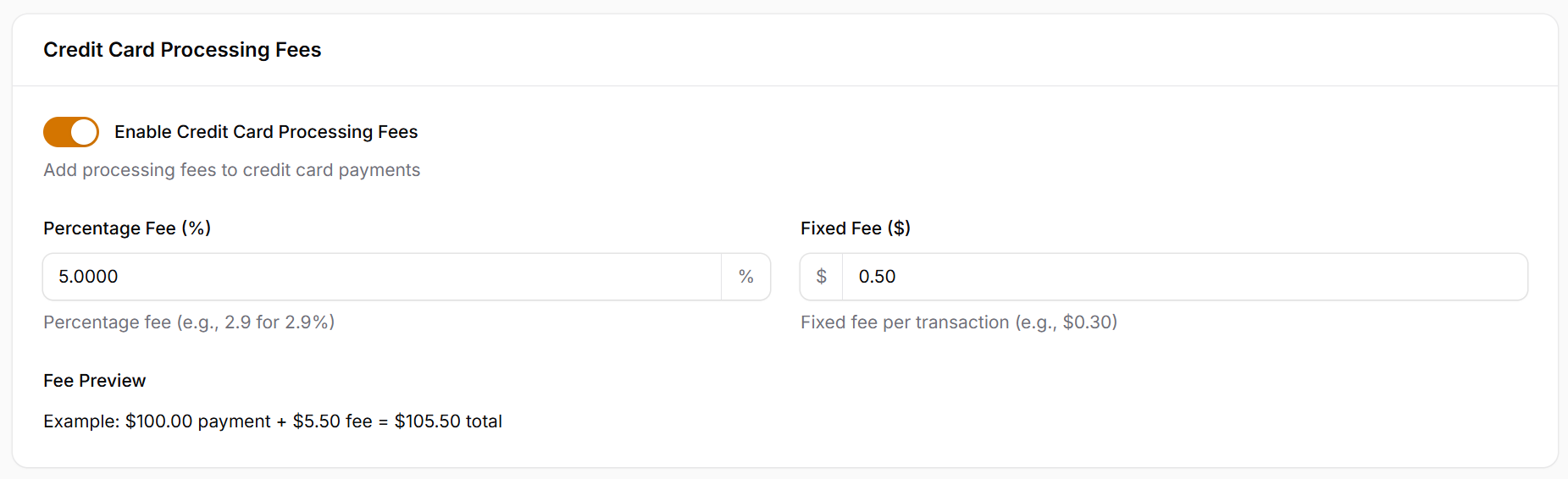Image resolution: width=1568 pixels, height=479 pixels.
Task: Focus the Percentage Fee input field
Action: pos(381,277)
